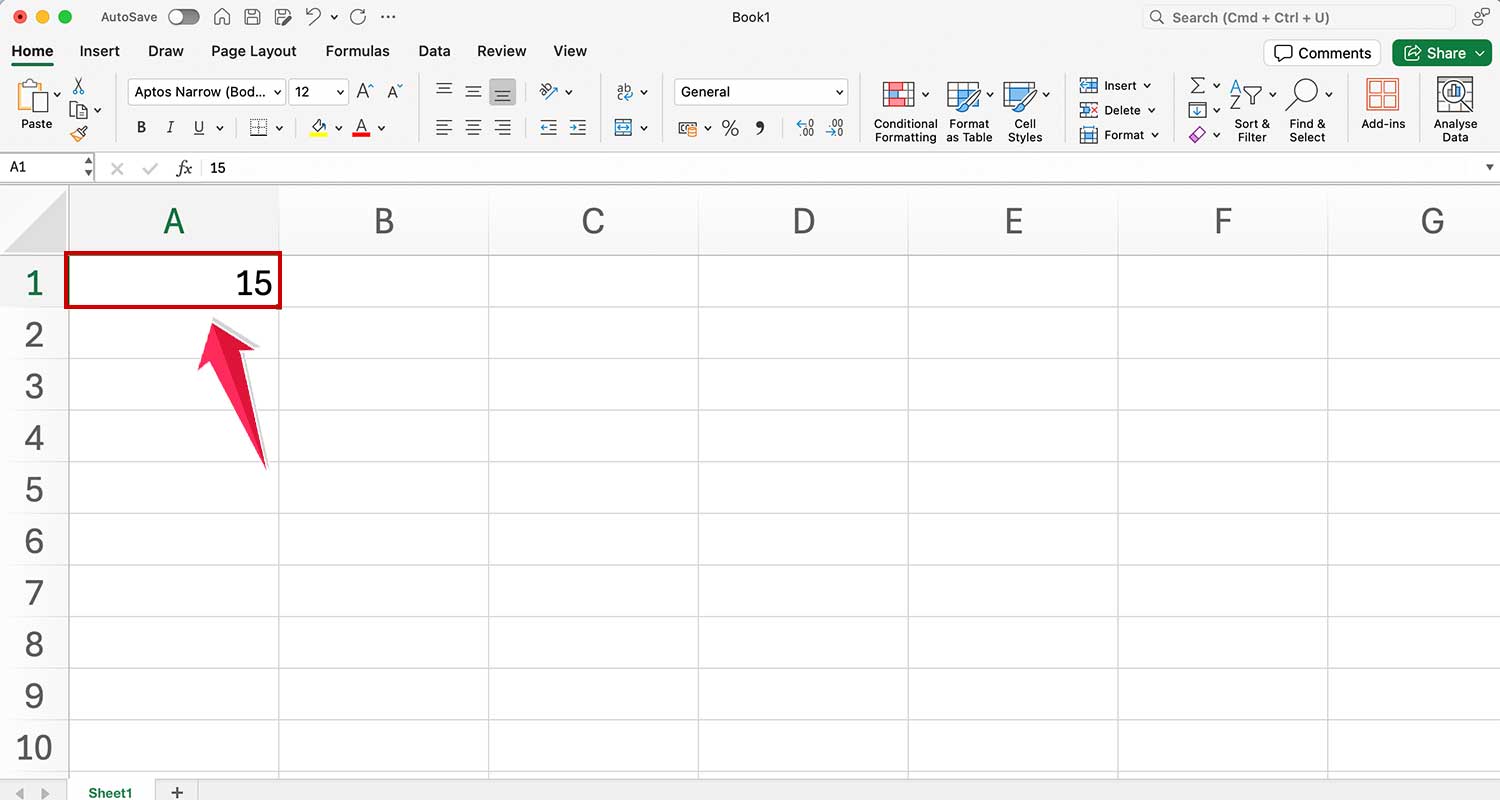Select the AutoSum icon

(1199, 88)
